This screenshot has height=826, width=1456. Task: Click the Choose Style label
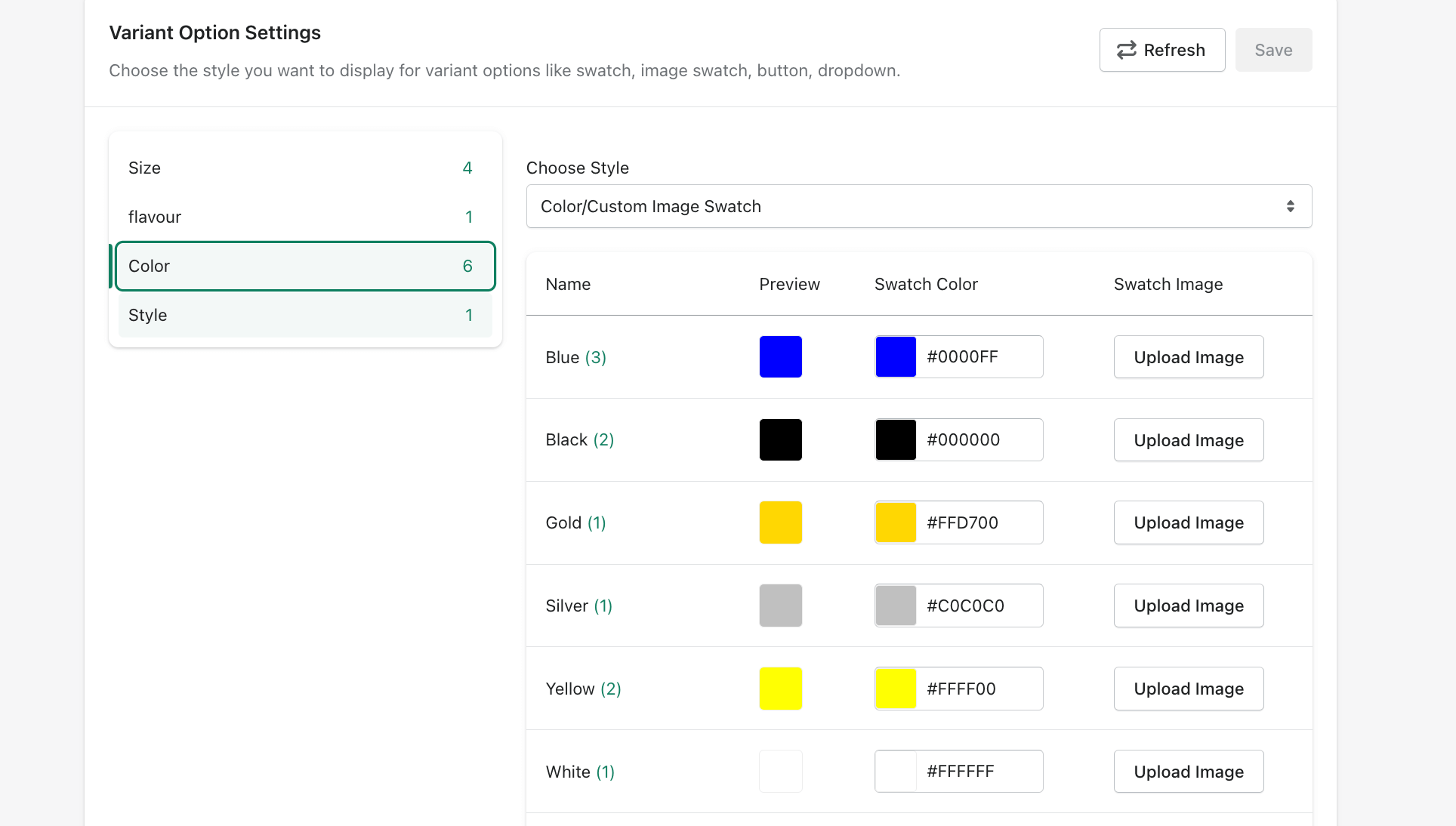pyautogui.click(x=578, y=168)
